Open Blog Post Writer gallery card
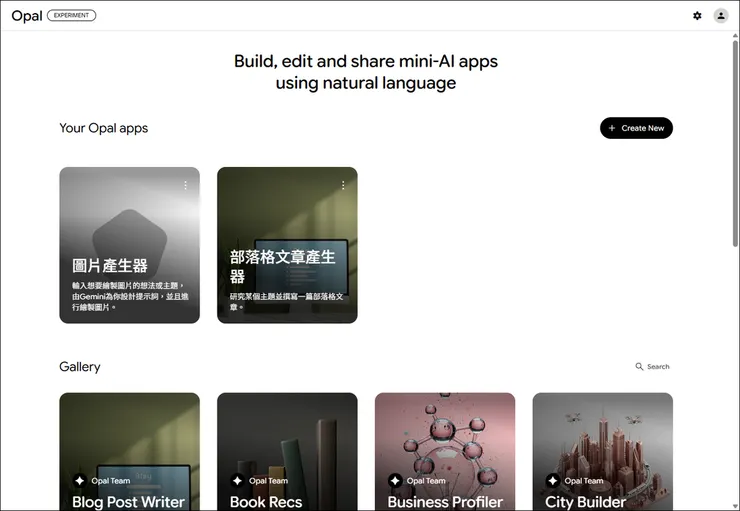The height and width of the screenshot is (511, 740). point(129,452)
